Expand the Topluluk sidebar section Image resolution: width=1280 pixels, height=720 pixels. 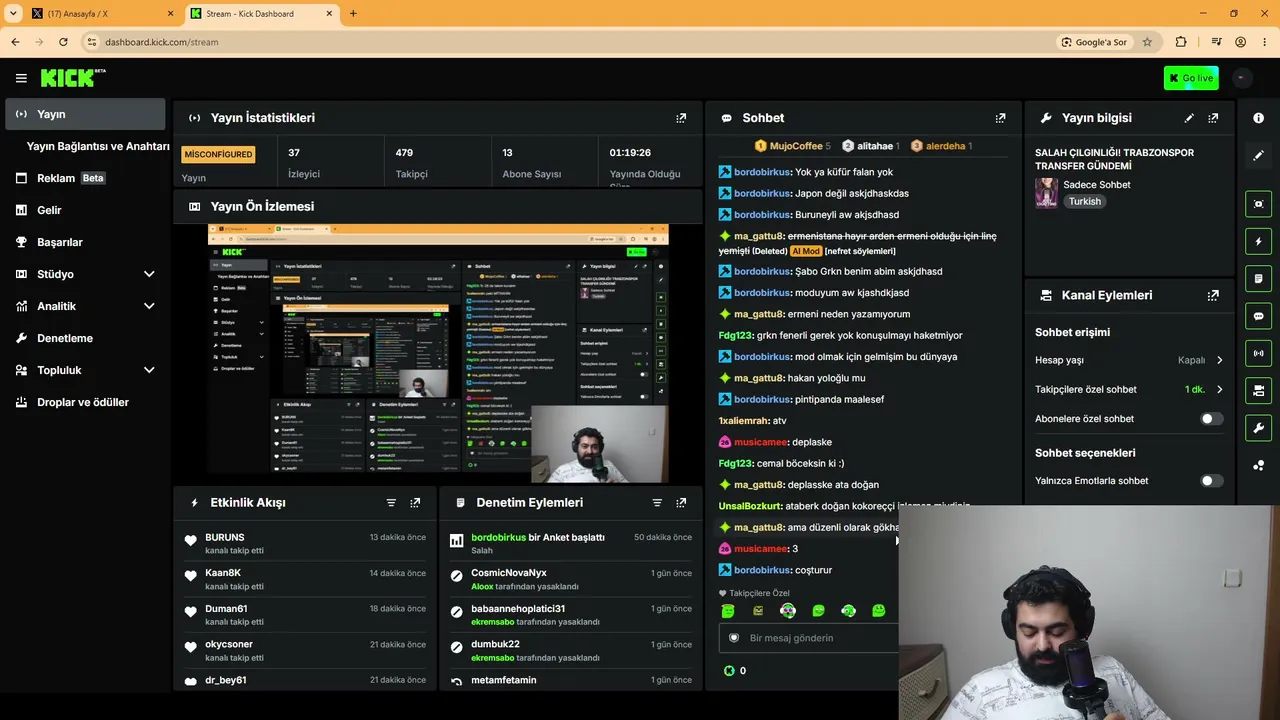pos(149,370)
